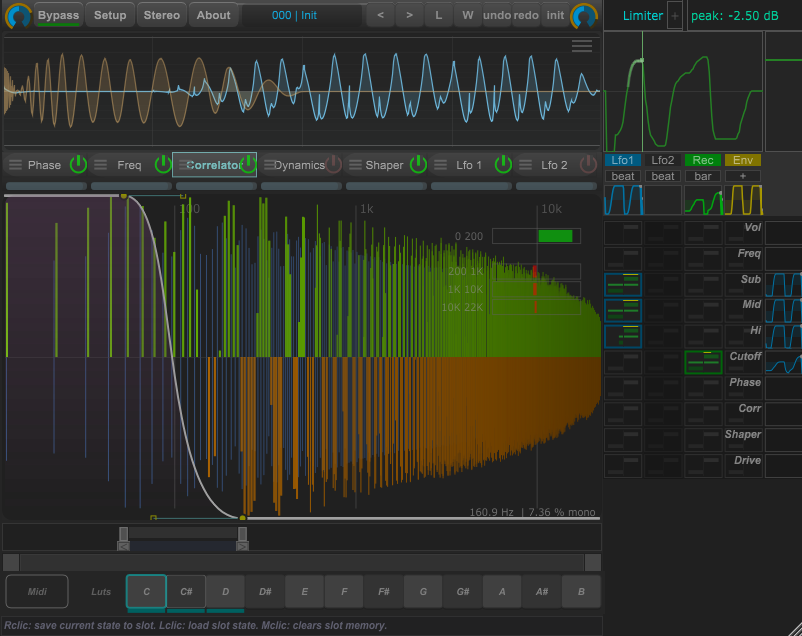Image resolution: width=802 pixels, height=636 pixels.
Task: Select the Correlator module tab
Action: [x=215, y=165]
